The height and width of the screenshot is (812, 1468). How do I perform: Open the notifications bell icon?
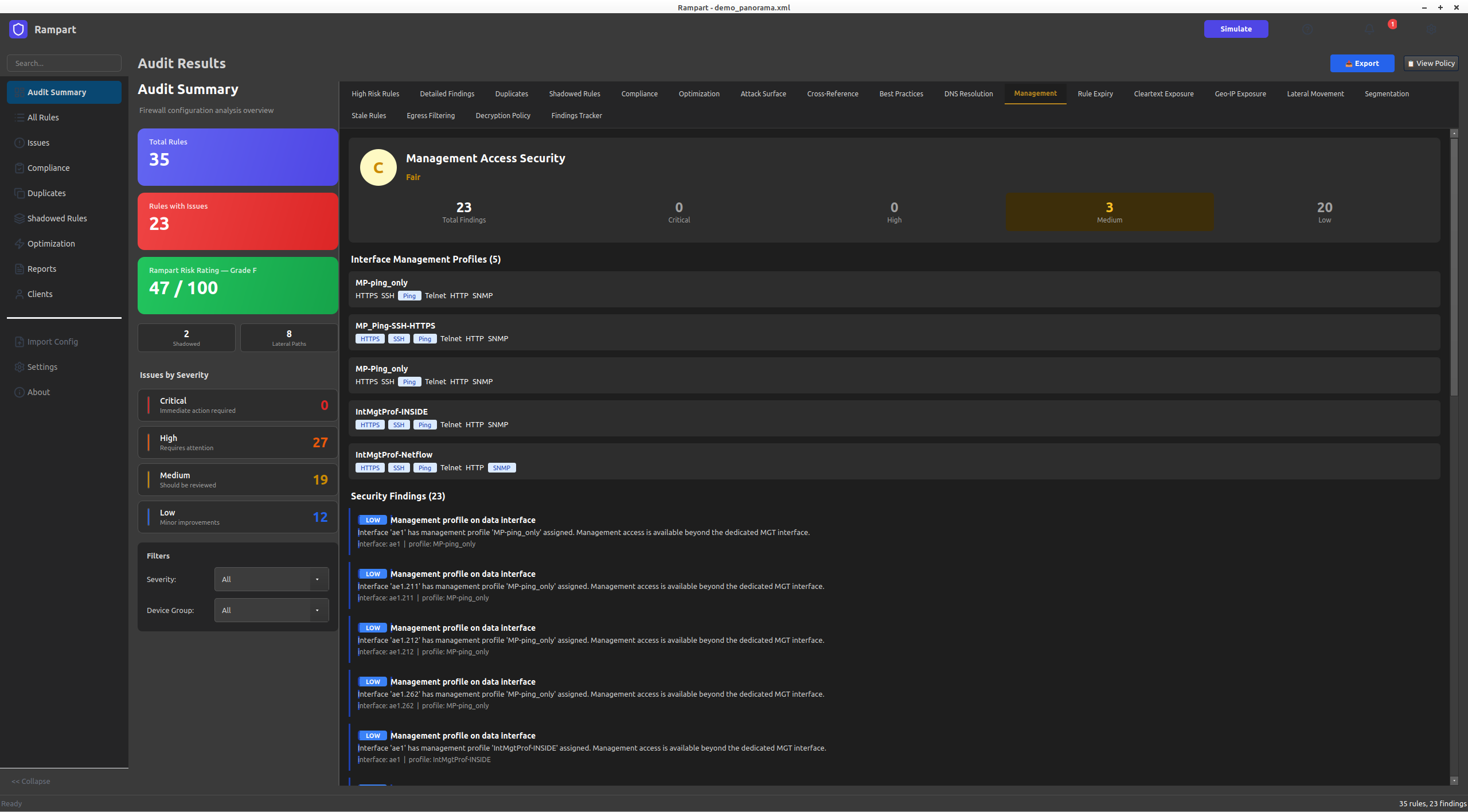[x=1369, y=29]
